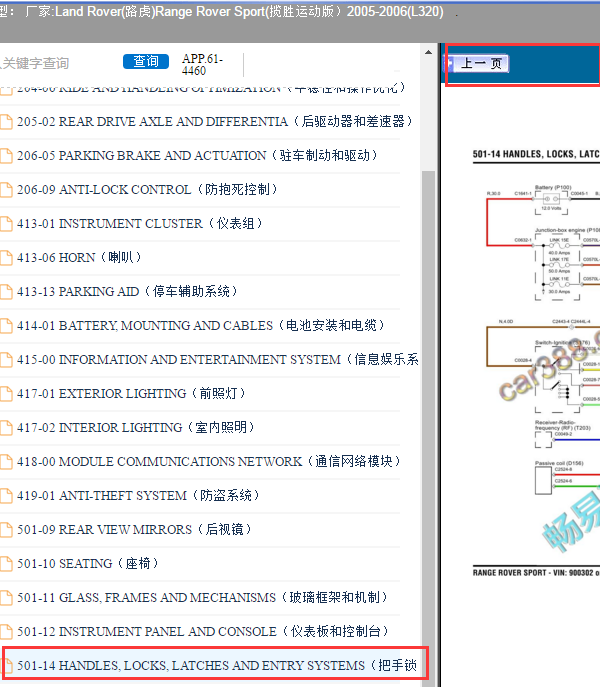Screen dimensions: 600x687
Task: Click document icon beside 413-06 HORN
Action: click(x=6, y=258)
